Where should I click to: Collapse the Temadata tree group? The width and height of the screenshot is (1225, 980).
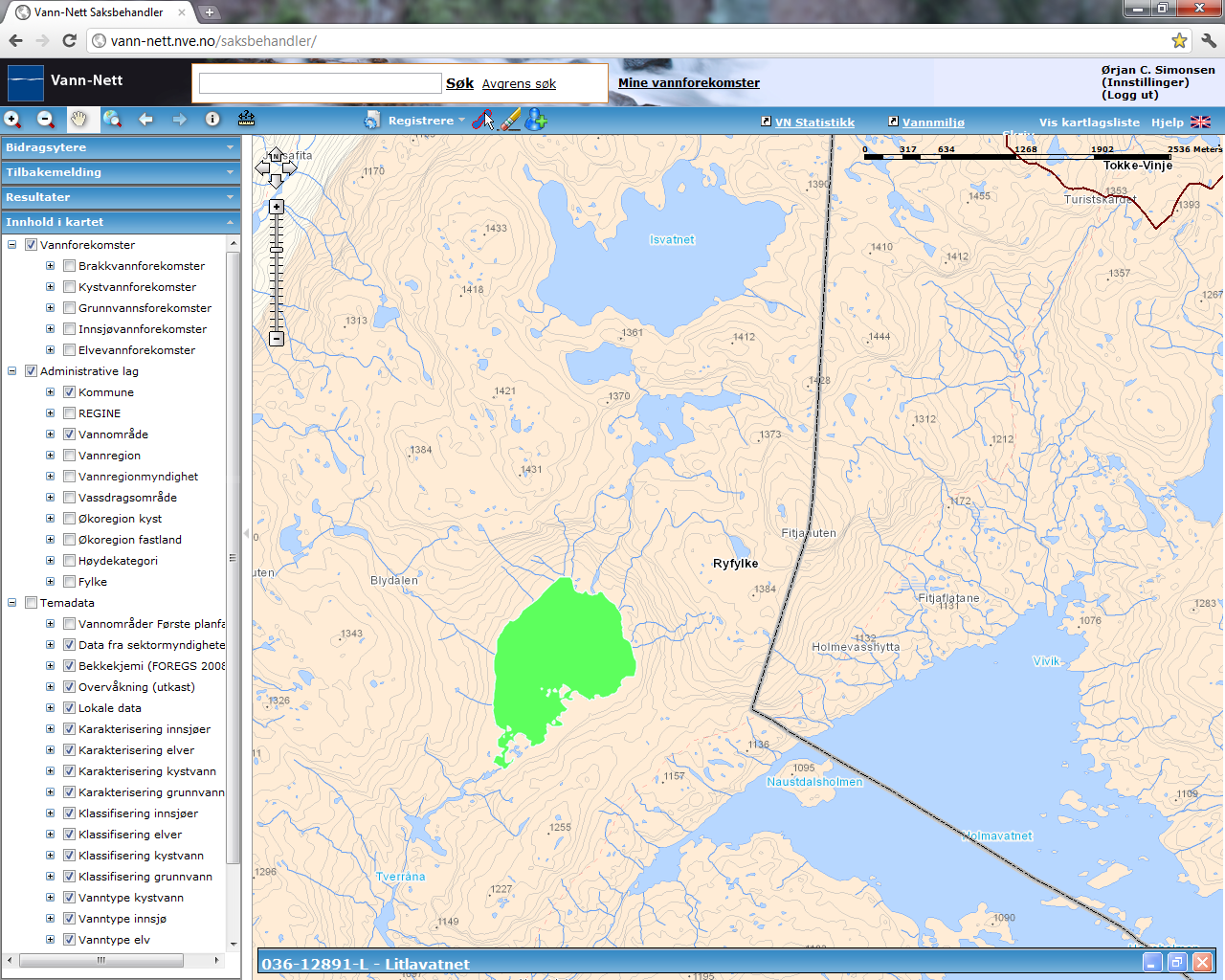[12, 603]
